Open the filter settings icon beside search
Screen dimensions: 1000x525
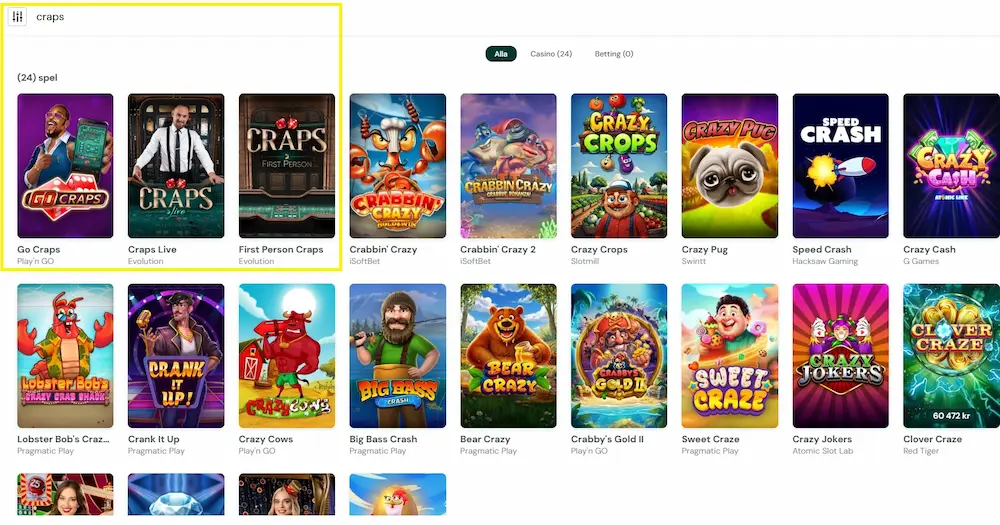pyautogui.click(x=17, y=17)
